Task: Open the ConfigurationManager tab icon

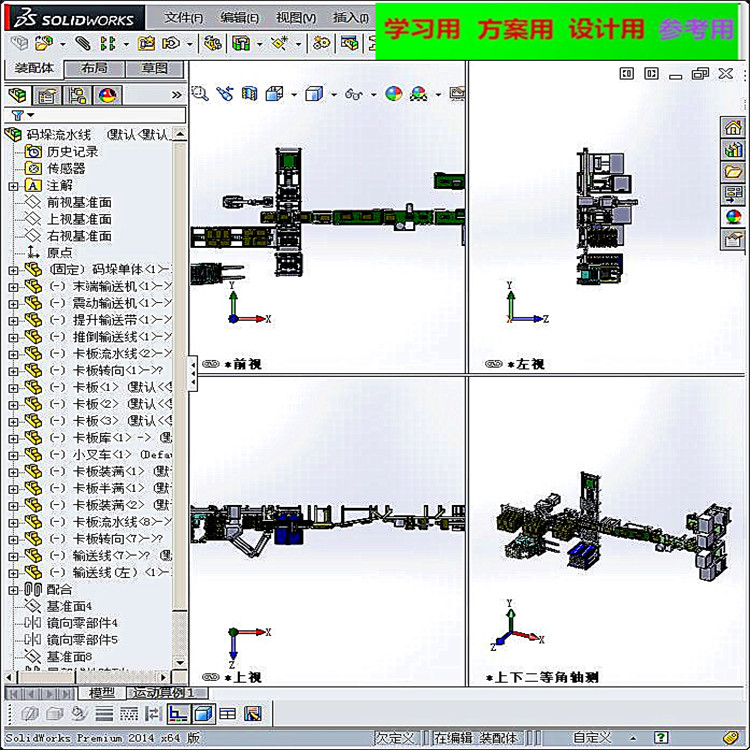Action: [x=77, y=95]
